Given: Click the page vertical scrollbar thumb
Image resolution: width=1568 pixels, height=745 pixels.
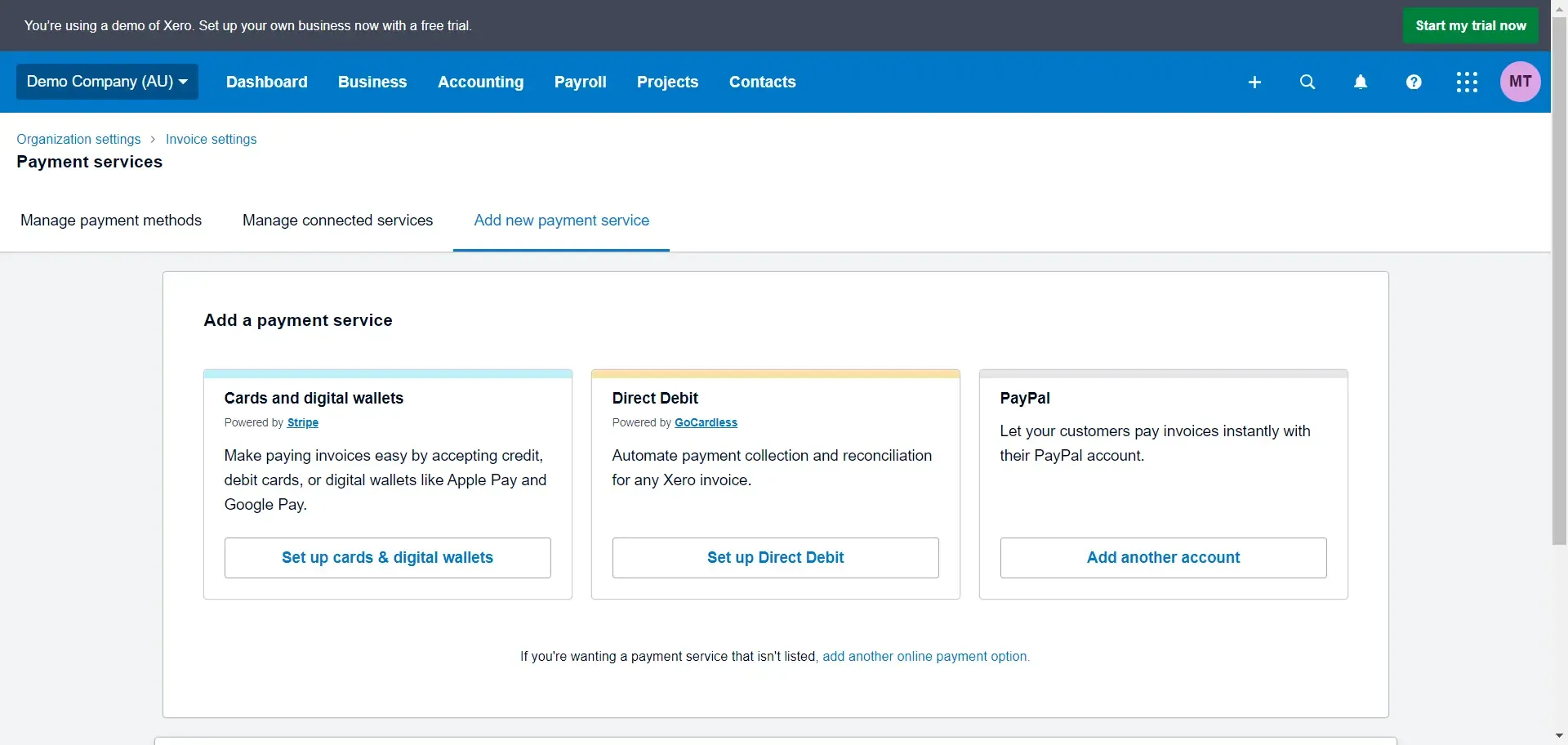Looking at the screenshot, I should coord(1559,282).
